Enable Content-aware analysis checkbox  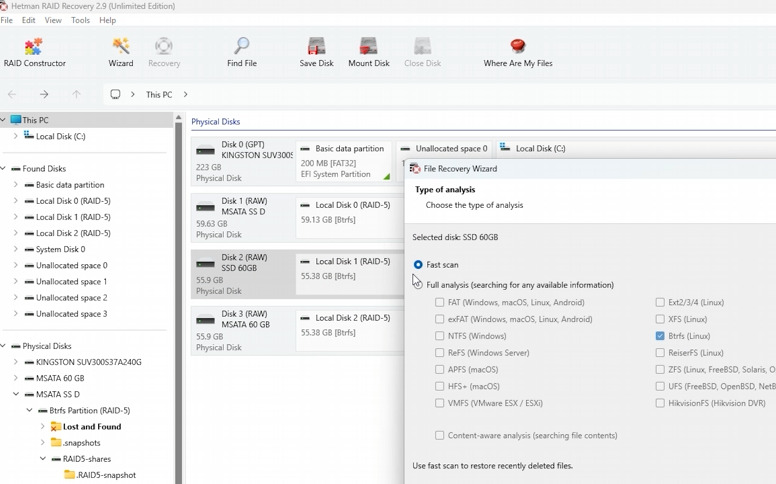click(439, 435)
